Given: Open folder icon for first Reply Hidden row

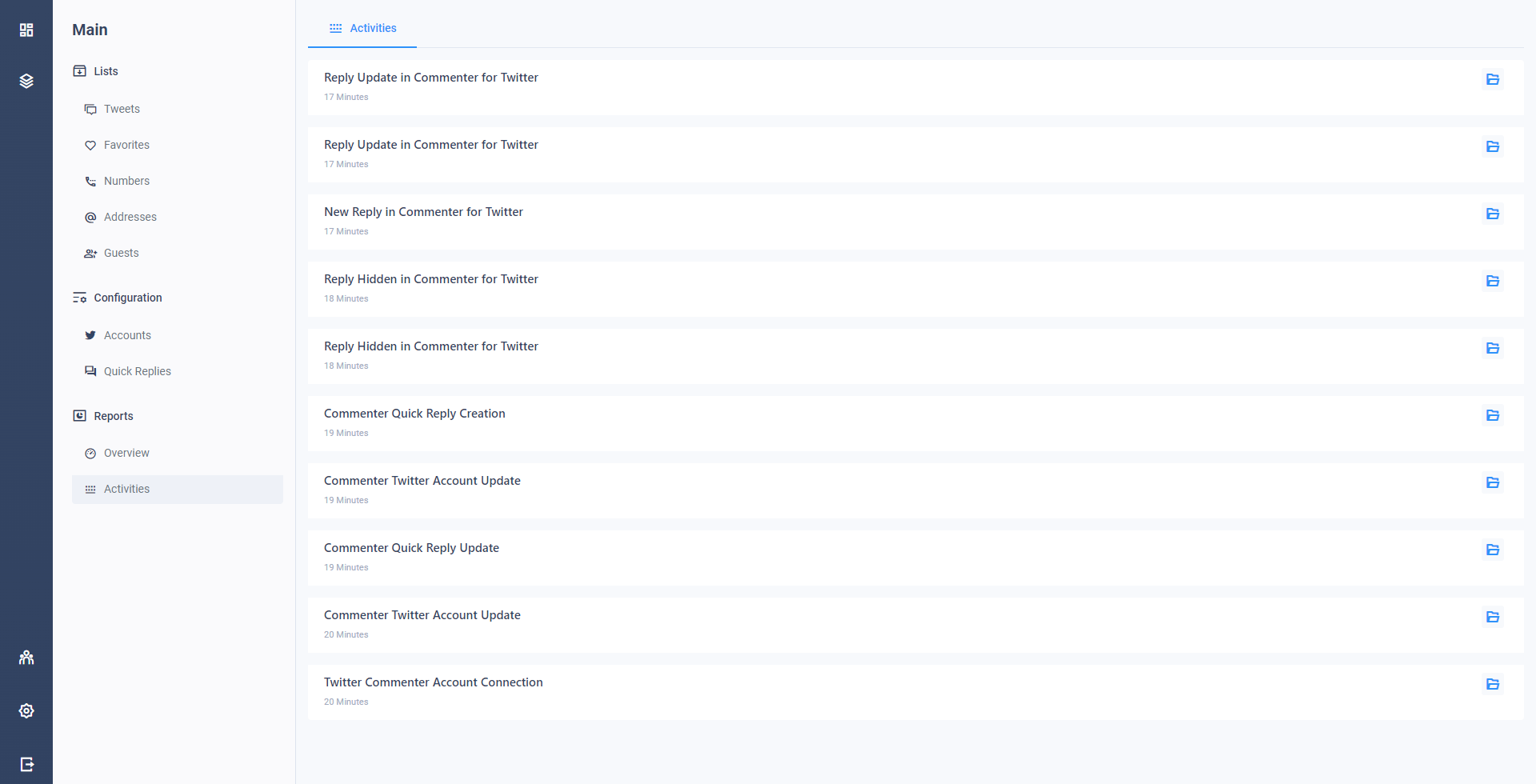Looking at the screenshot, I should [x=1493, y=281].
